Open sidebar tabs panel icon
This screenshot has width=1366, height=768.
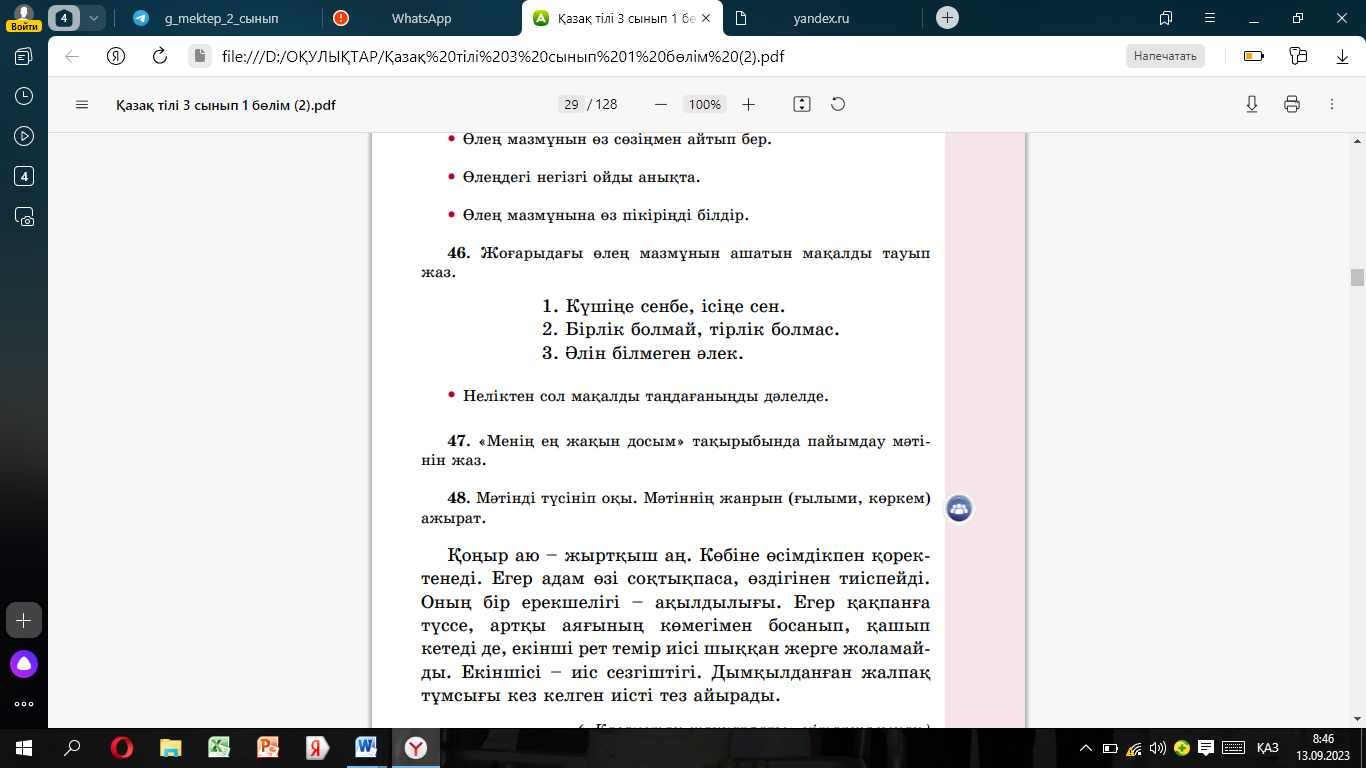[24, 57]
